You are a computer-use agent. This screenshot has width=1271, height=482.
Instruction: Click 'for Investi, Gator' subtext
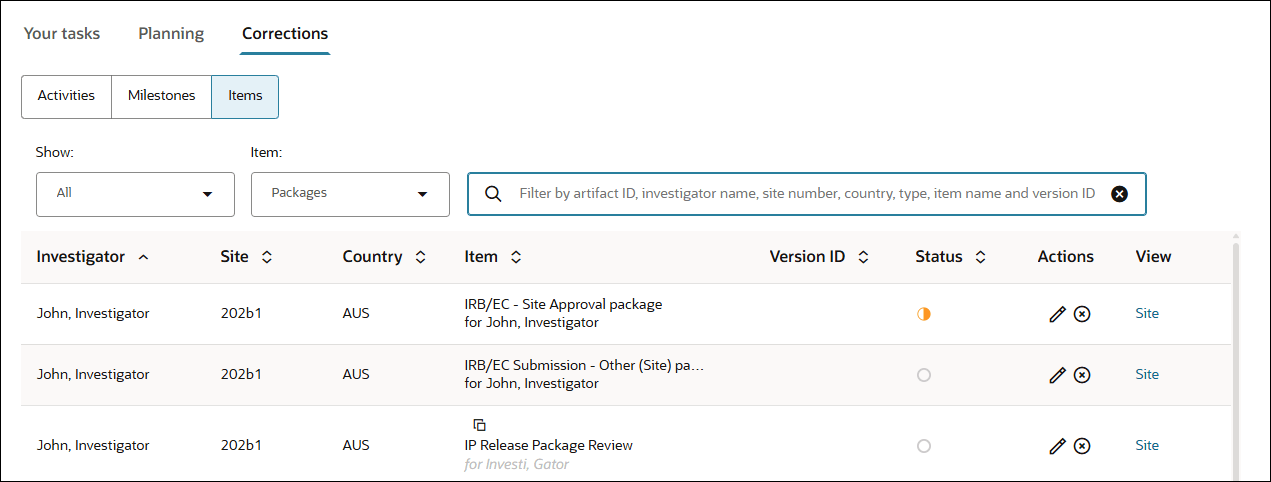517,465
